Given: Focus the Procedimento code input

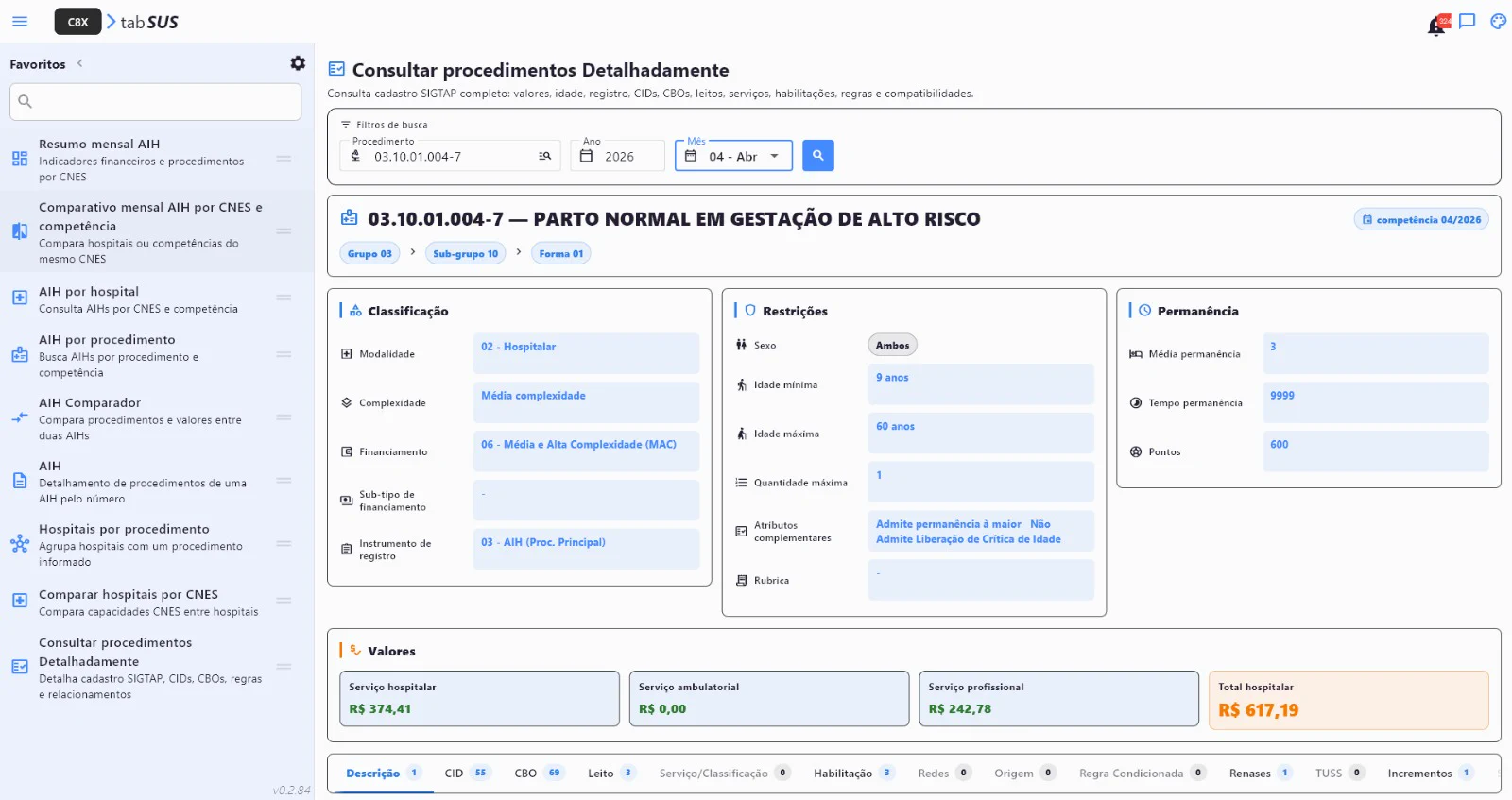Looking at the screenshot, I should point(450,157).
